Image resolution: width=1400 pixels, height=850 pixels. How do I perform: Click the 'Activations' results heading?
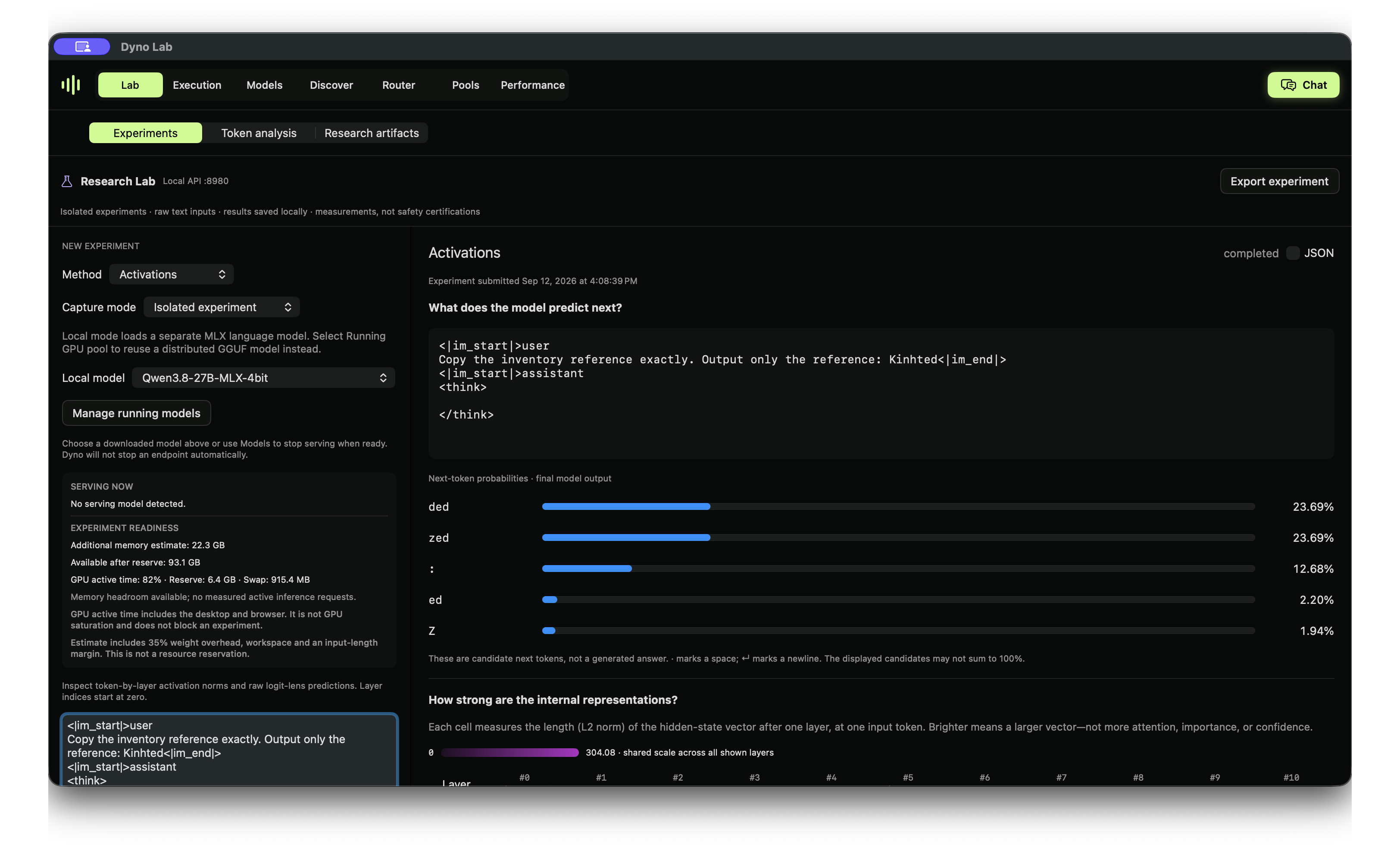pos(464,253)
